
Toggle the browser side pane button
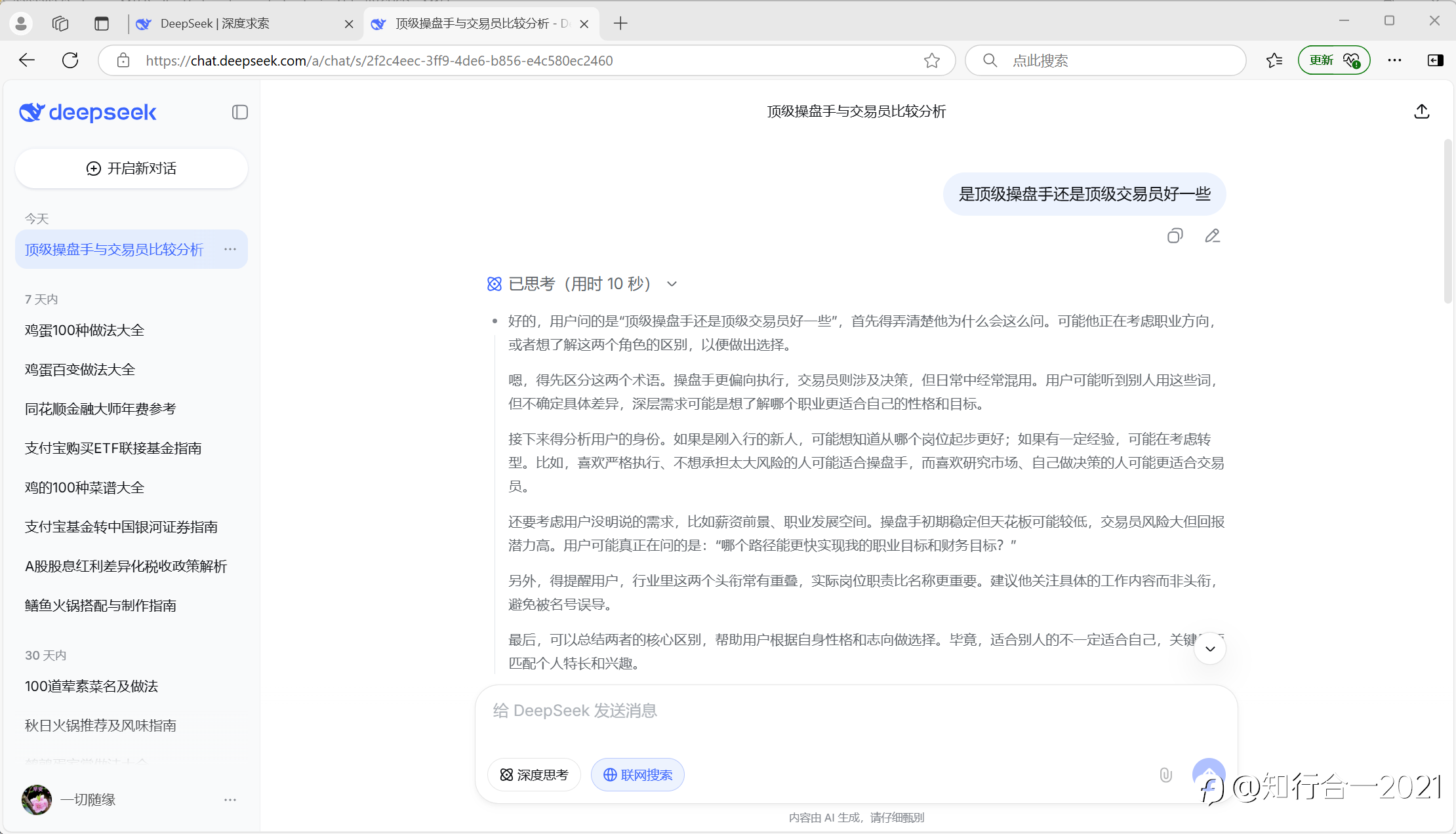click(x=1435, y=61)
